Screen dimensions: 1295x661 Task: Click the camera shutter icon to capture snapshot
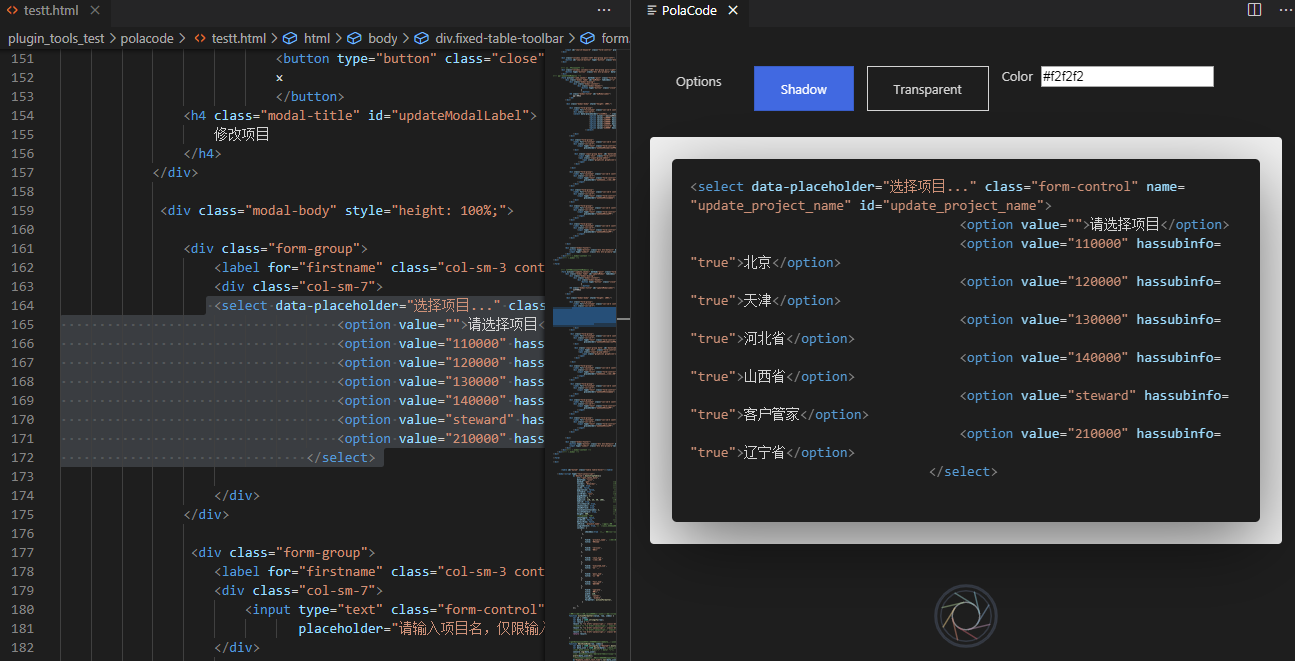[x=964, y=615]
